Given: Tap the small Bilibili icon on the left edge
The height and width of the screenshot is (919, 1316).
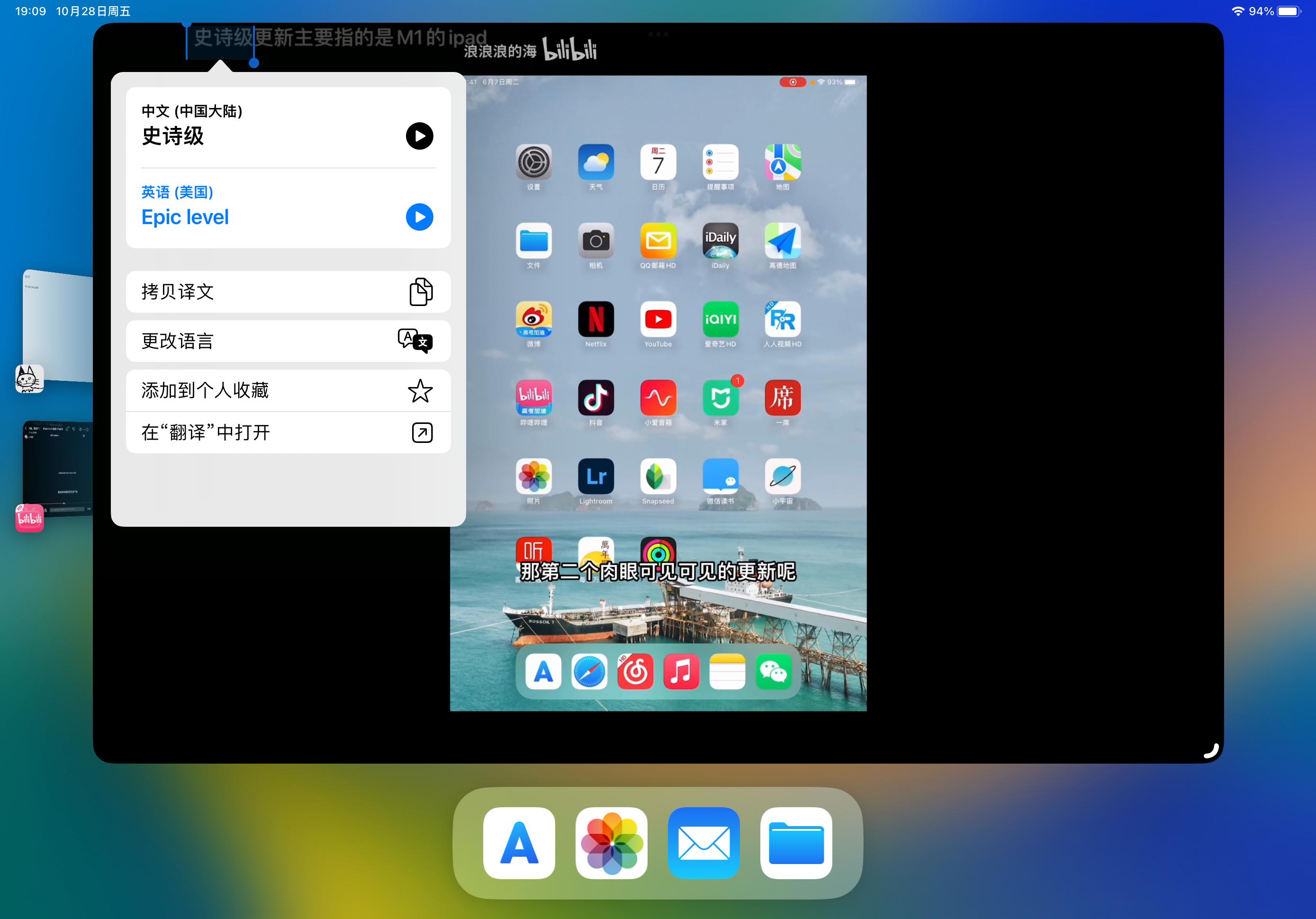Looking at the screenshot, I should tap(28, 519).
